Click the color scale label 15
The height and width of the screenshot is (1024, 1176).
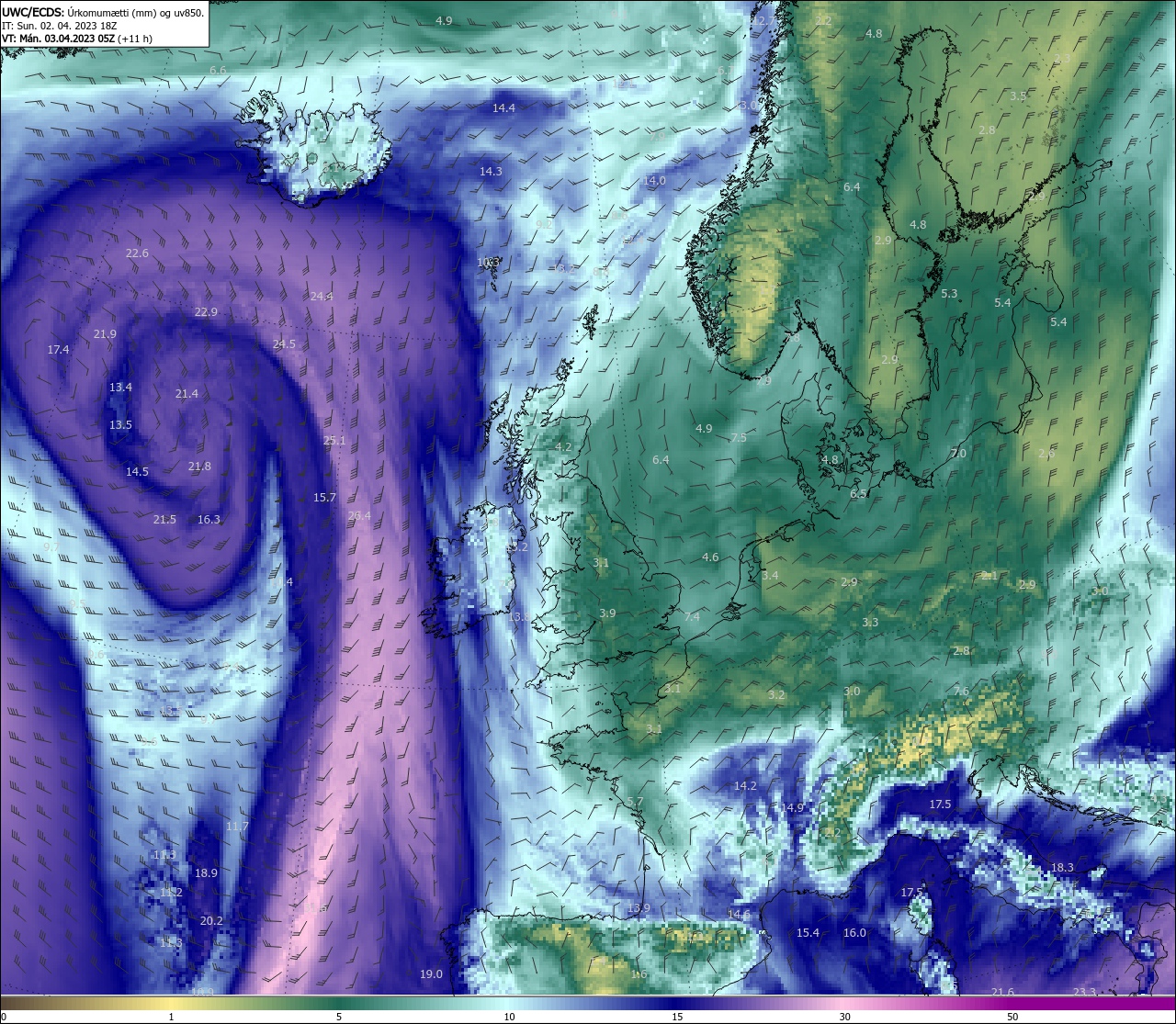point(677,1017)
